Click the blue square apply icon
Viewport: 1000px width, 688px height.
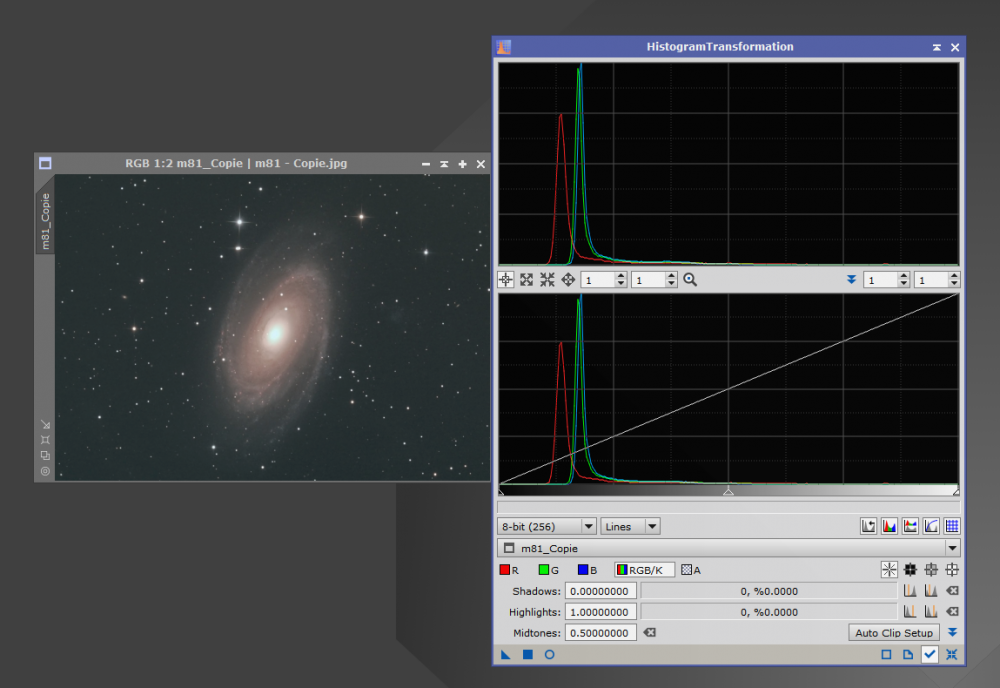coord(527,654)
